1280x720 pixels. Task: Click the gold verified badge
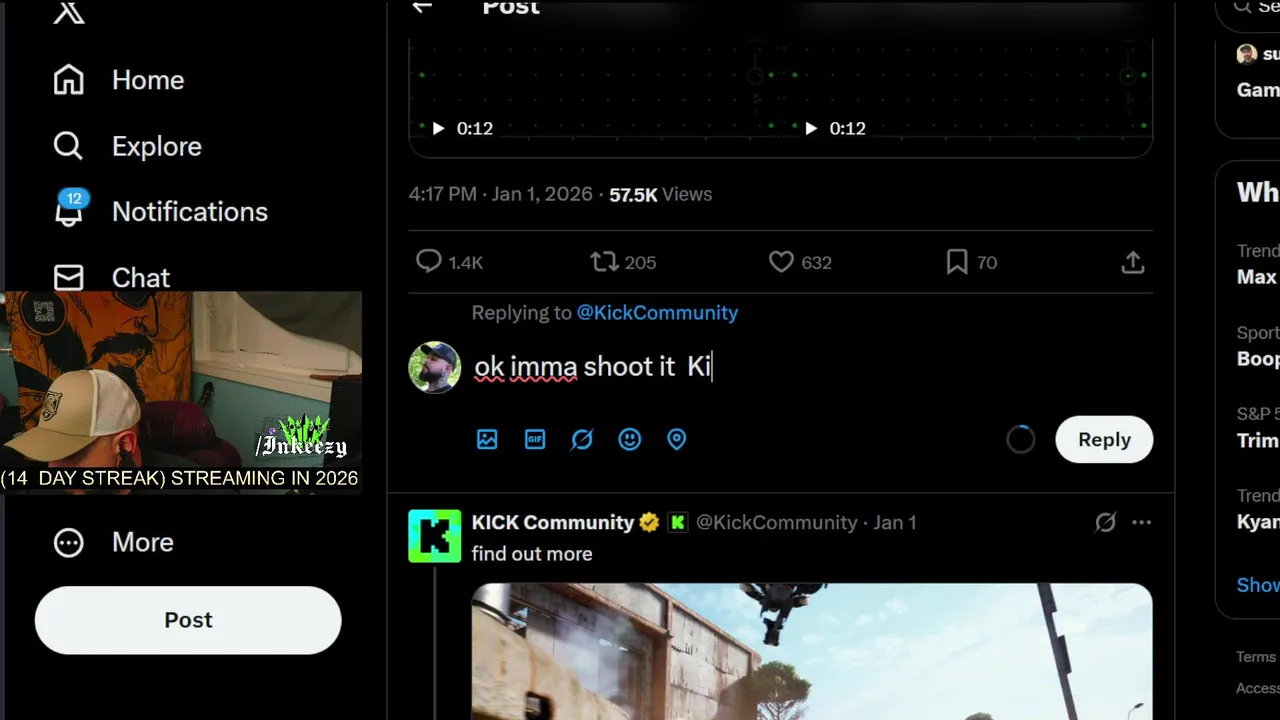(650, 523)
